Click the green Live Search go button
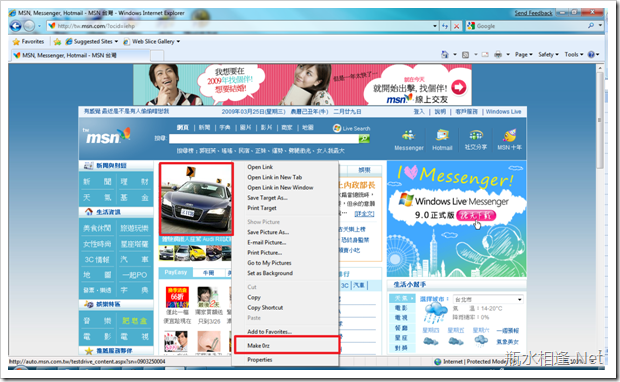The width and height of the screenshot is (620, 382). [x=364, y=138]
